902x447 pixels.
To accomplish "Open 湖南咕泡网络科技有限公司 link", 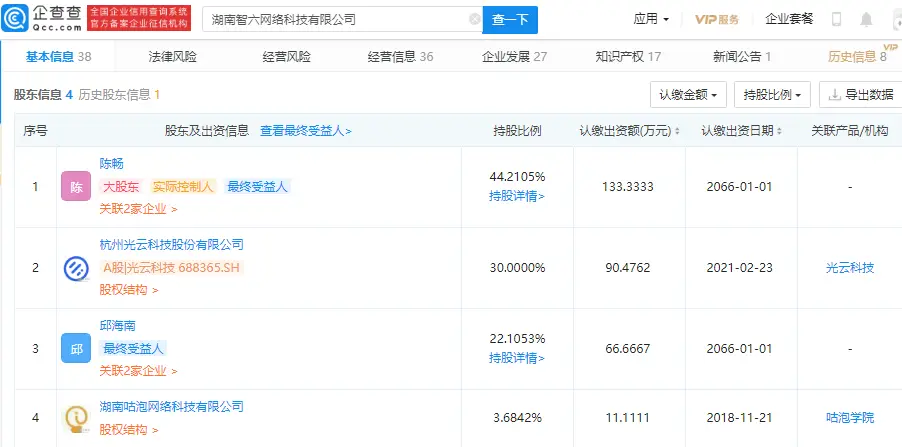I will coord(171,407).
